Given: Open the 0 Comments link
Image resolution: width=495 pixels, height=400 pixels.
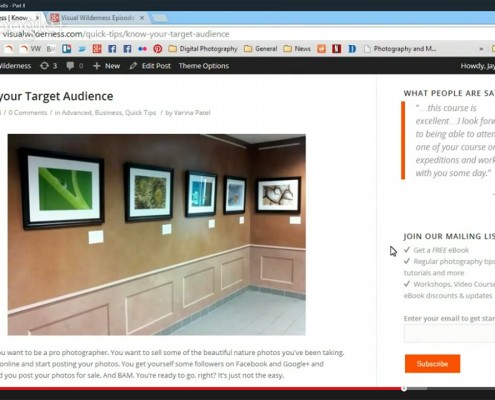Looking at the screenshot, I should (28, 113).
